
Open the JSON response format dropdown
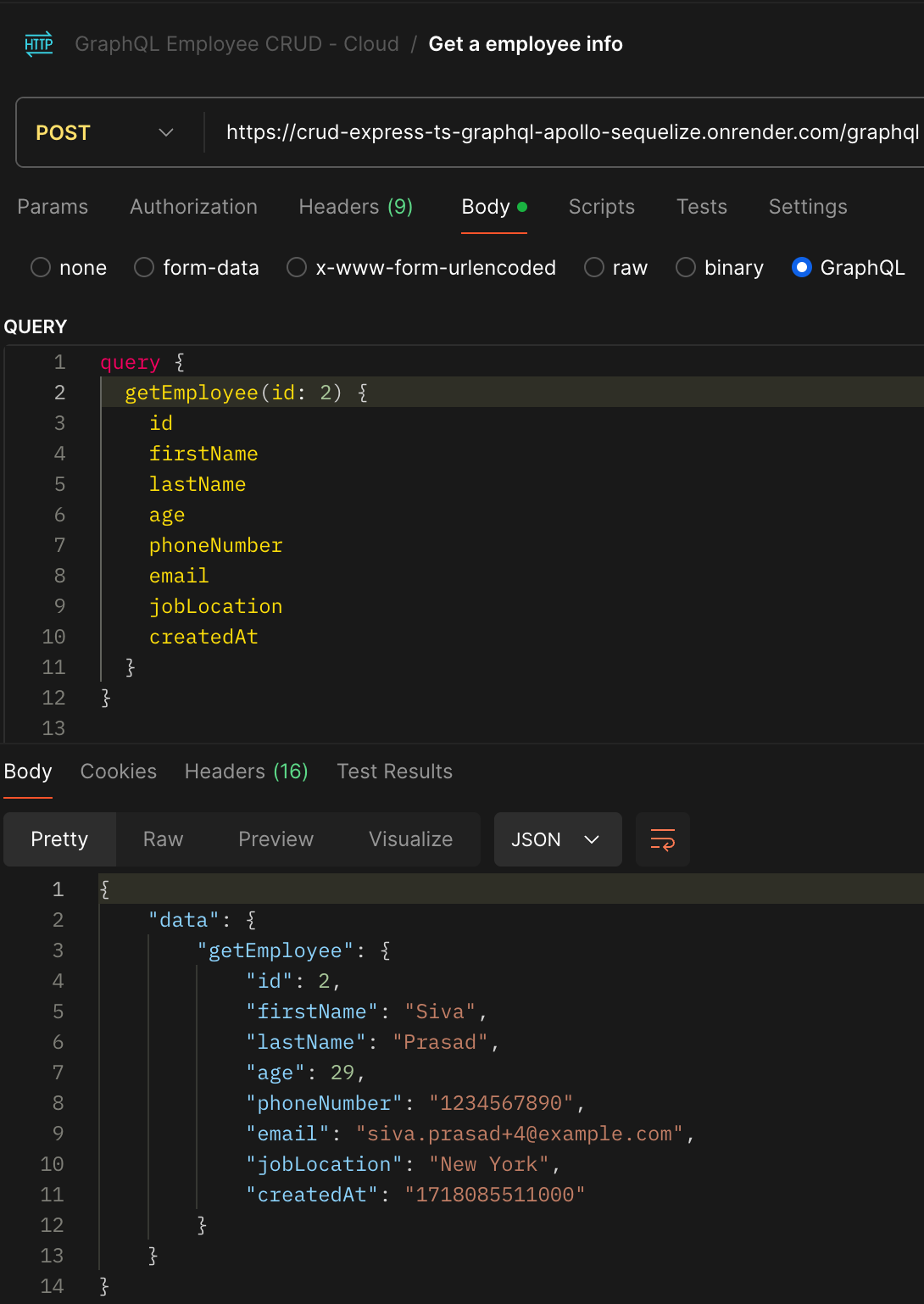(x=558, y=839)
